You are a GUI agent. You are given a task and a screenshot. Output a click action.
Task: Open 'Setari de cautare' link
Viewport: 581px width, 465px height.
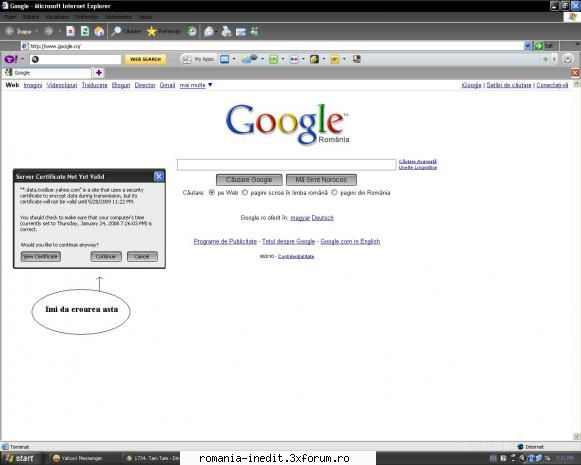[x=509, y=85]
